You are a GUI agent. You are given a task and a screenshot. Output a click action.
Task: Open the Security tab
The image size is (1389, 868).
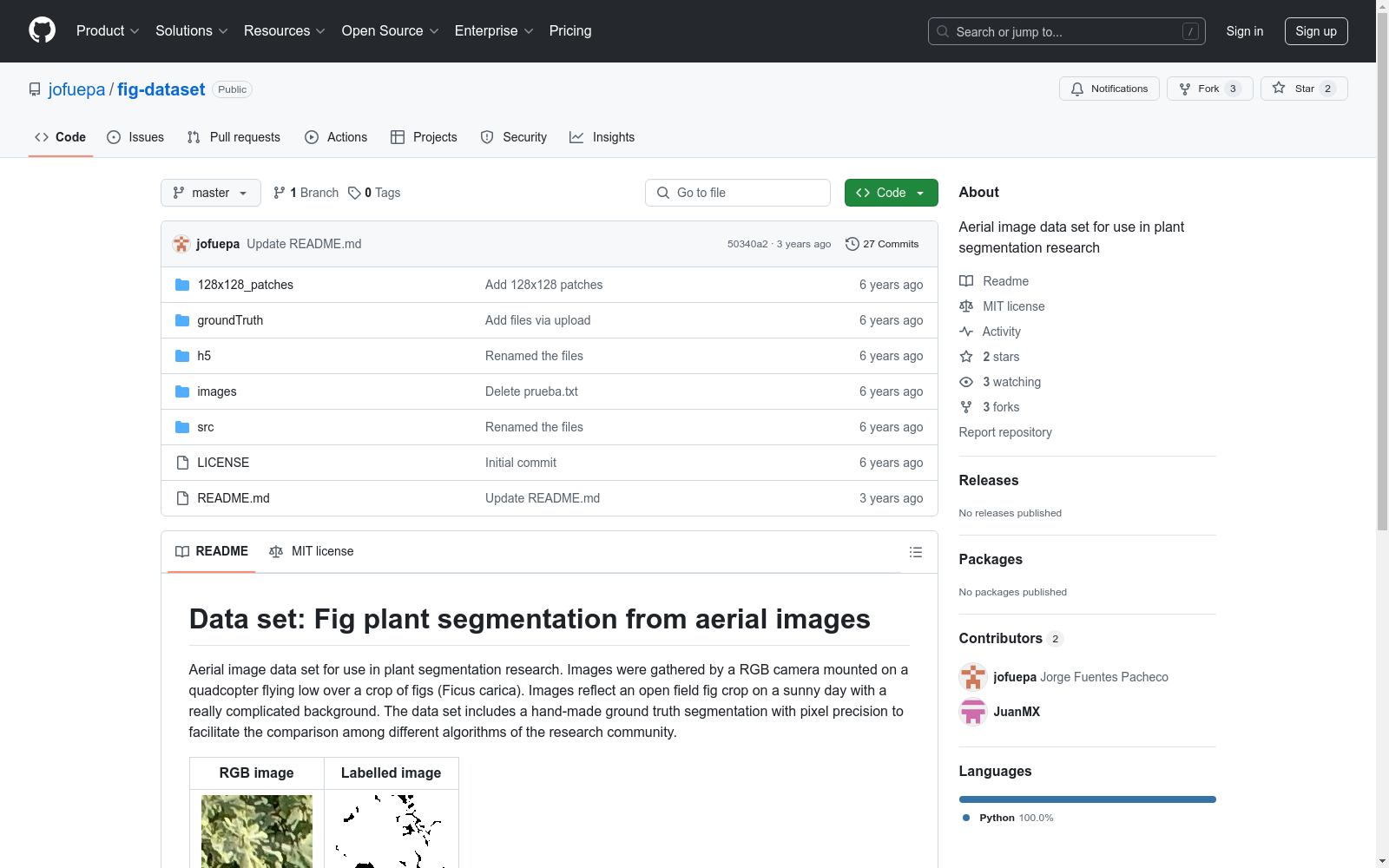coord(514,137)
